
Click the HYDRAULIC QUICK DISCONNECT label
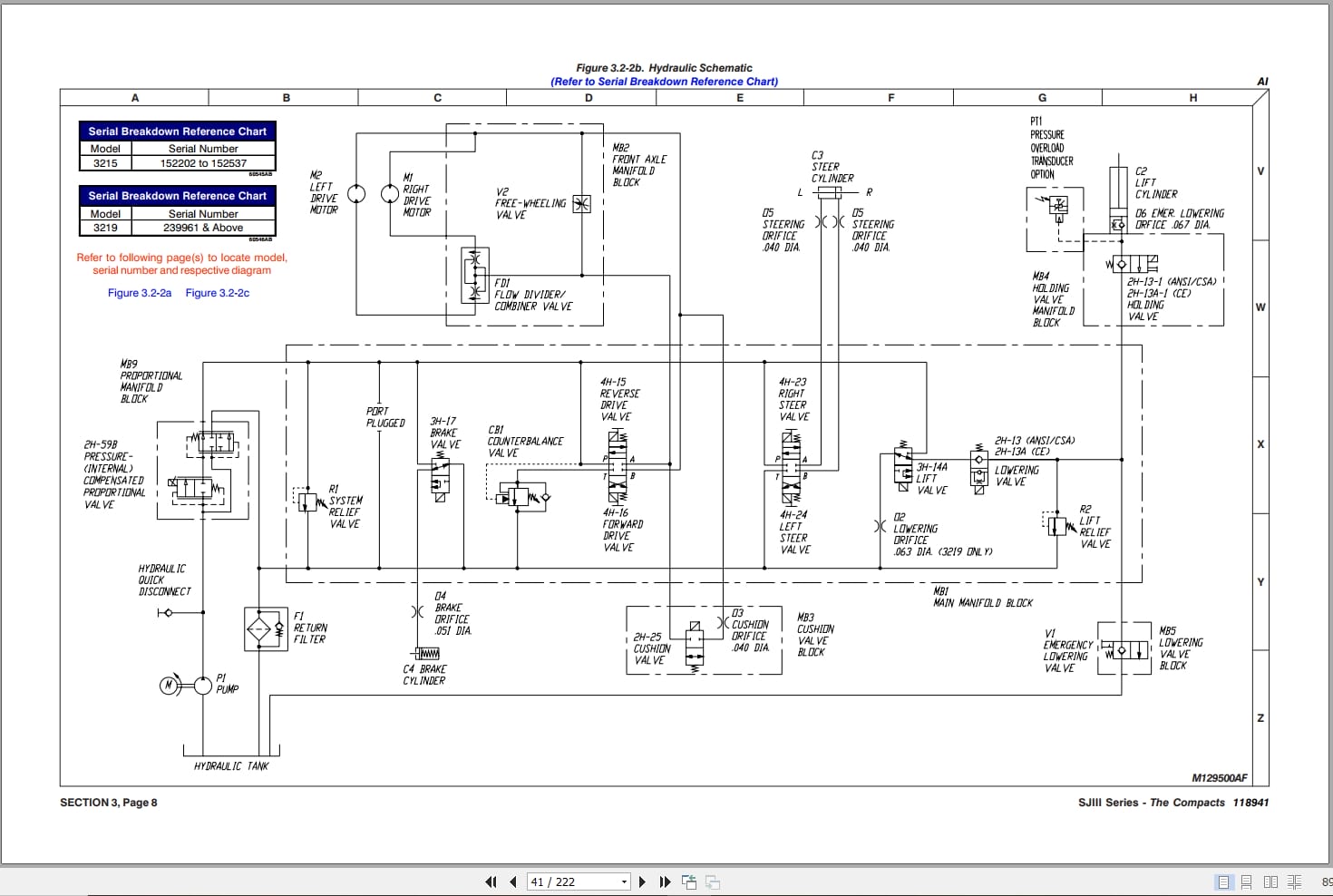165,580
